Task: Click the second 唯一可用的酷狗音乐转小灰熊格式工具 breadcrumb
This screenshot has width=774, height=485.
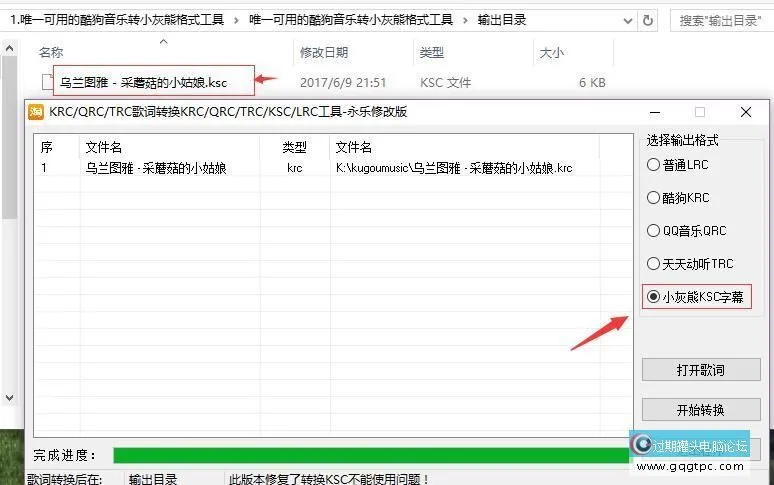Action: click(x=351, y=20)
